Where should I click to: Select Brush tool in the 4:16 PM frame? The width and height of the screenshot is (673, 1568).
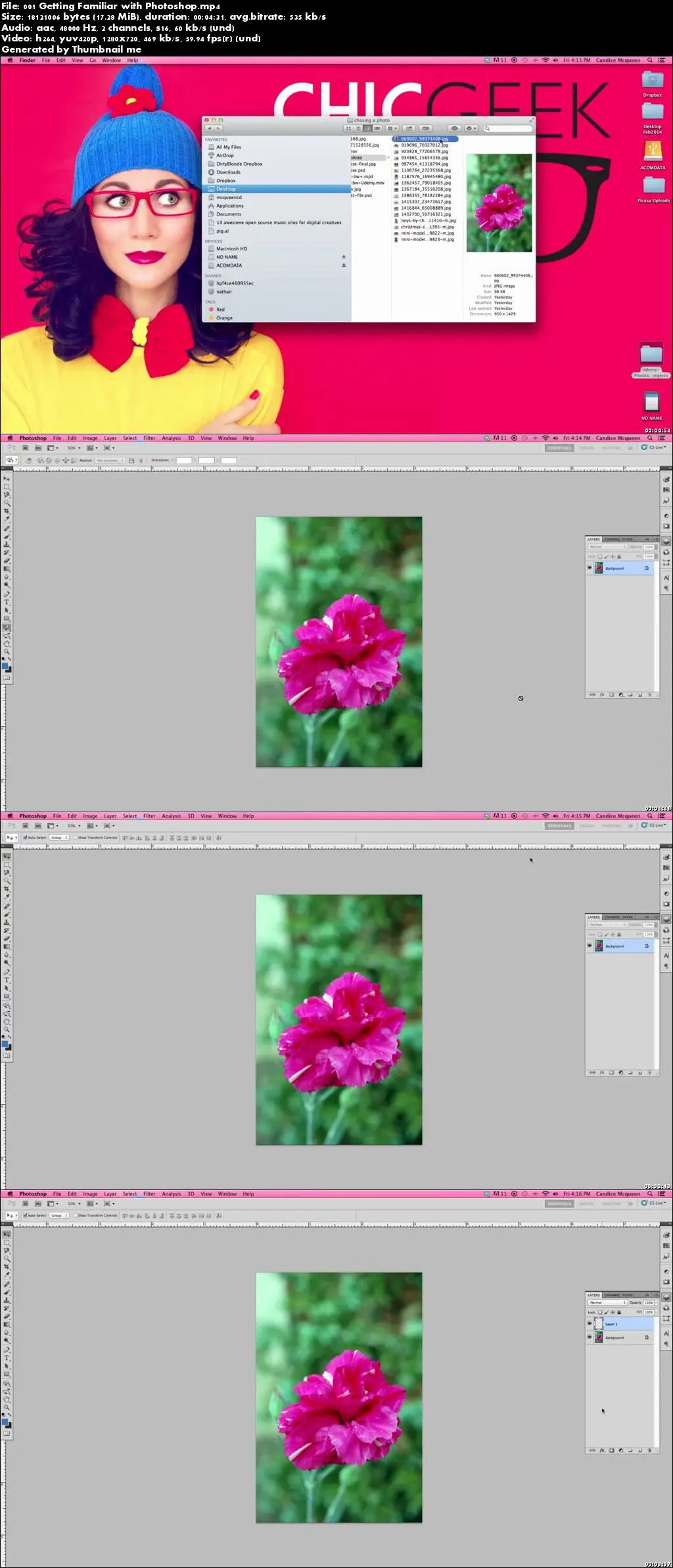click(7, 1292)
